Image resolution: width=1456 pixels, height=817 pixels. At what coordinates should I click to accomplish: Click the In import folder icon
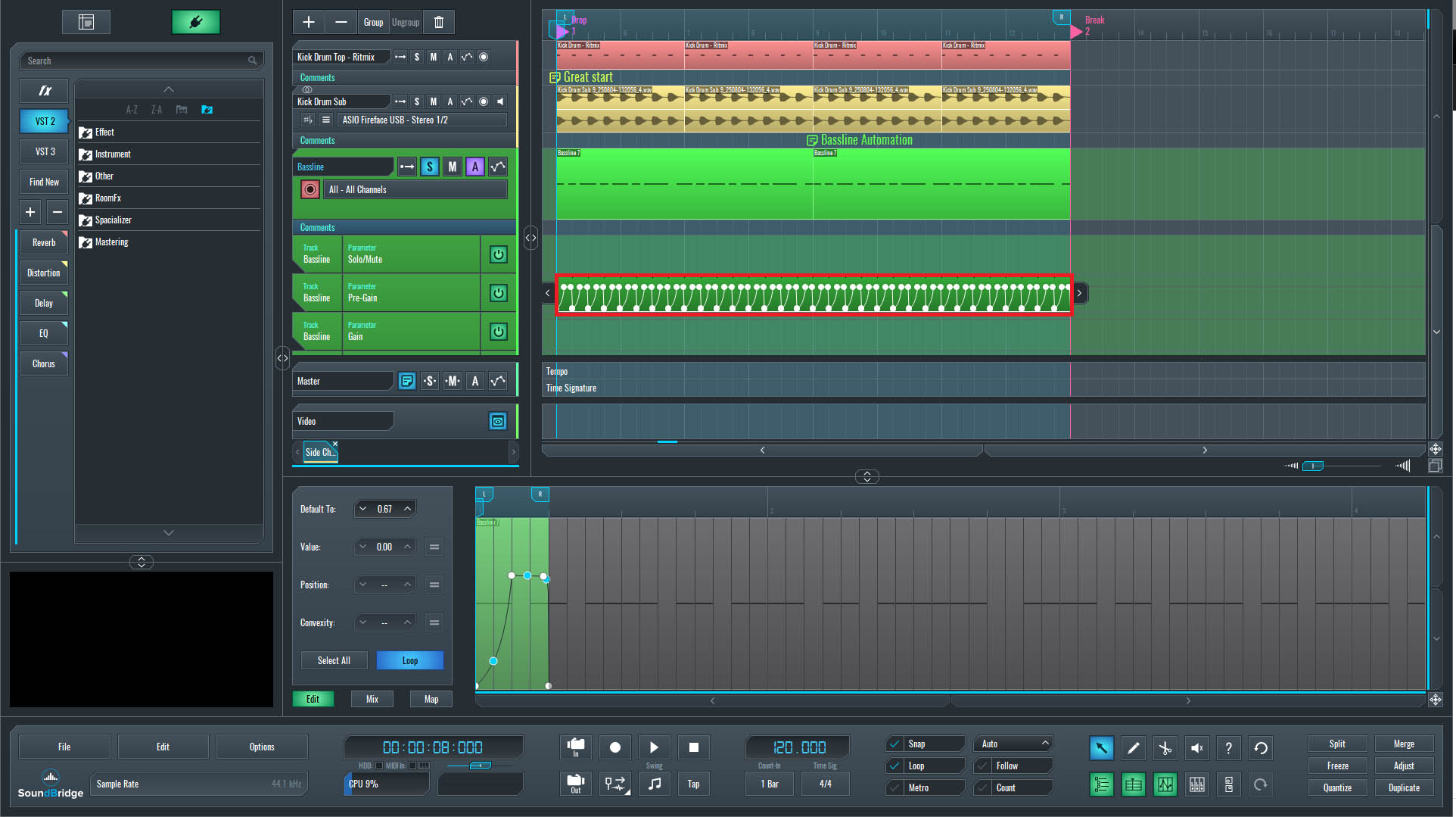click(x=576, y=747)
